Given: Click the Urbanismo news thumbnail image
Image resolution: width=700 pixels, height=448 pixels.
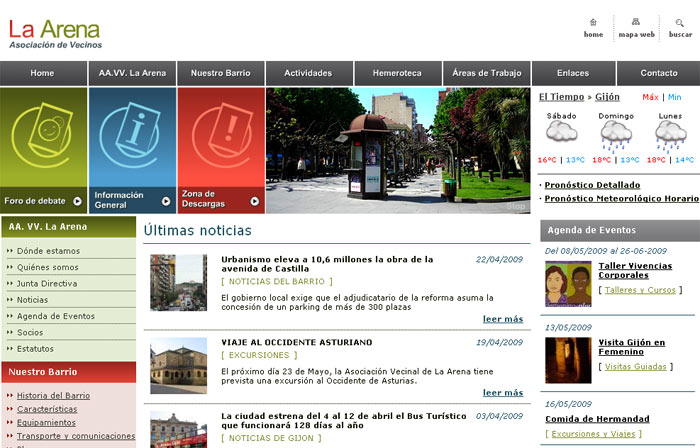Looking at the screenshot, I should pos(178,283).
